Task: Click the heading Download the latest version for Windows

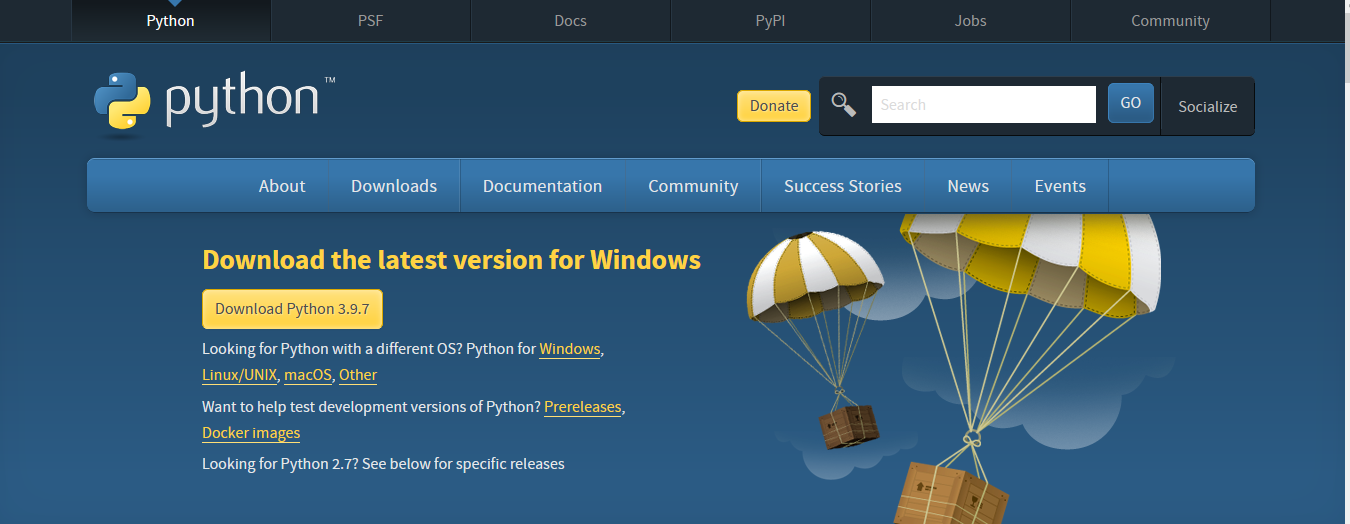Action: (x=451, y=260)
